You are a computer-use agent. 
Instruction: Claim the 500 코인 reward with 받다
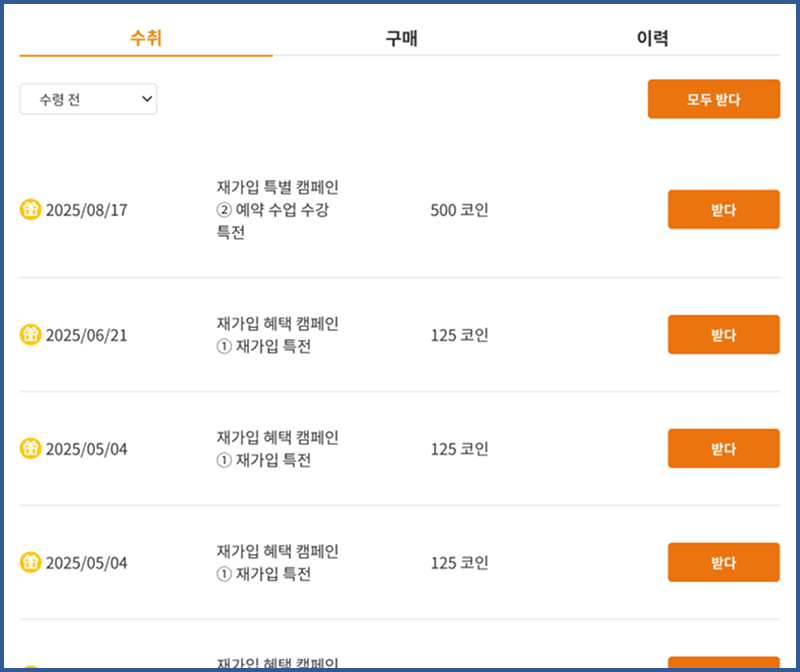723,210
